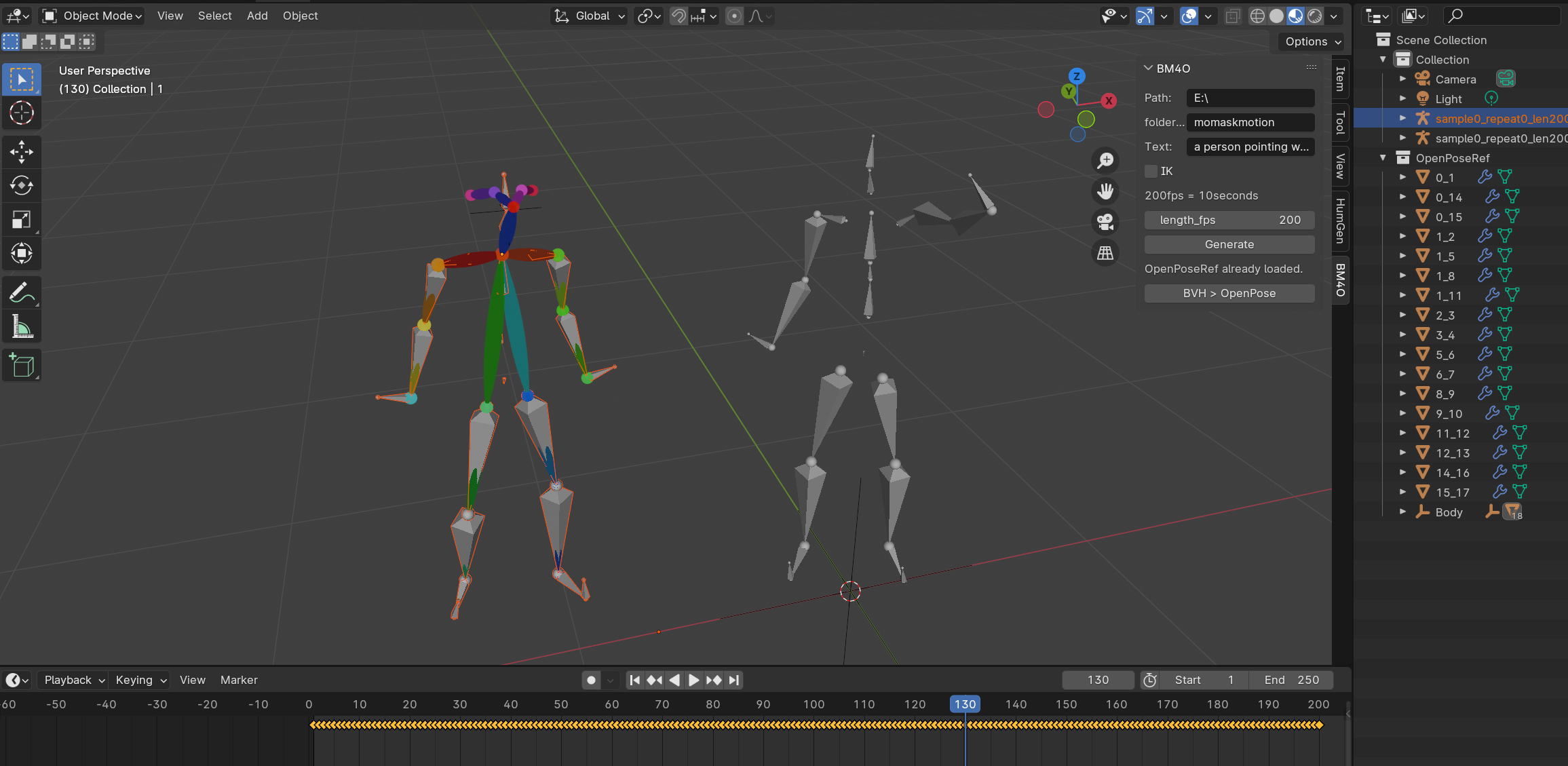Collapse the OpenPoseRef collection
Screen dimensions: 1568x766
(x=1383, y=157)
